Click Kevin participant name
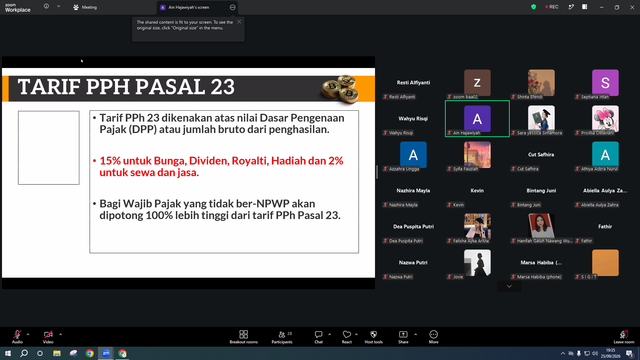Image resolution: width=640 pixels, height=360 pixels. coord(477,191)
